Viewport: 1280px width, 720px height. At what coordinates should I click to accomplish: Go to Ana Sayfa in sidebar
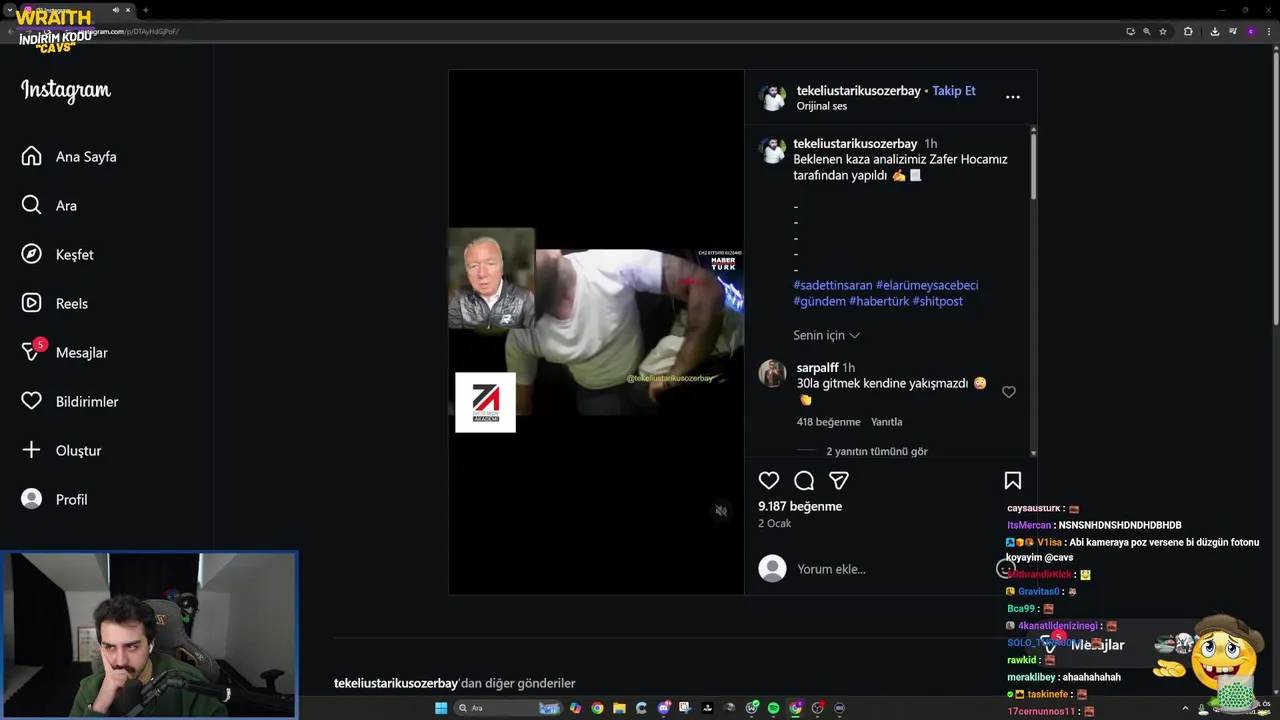click(86, 157)
